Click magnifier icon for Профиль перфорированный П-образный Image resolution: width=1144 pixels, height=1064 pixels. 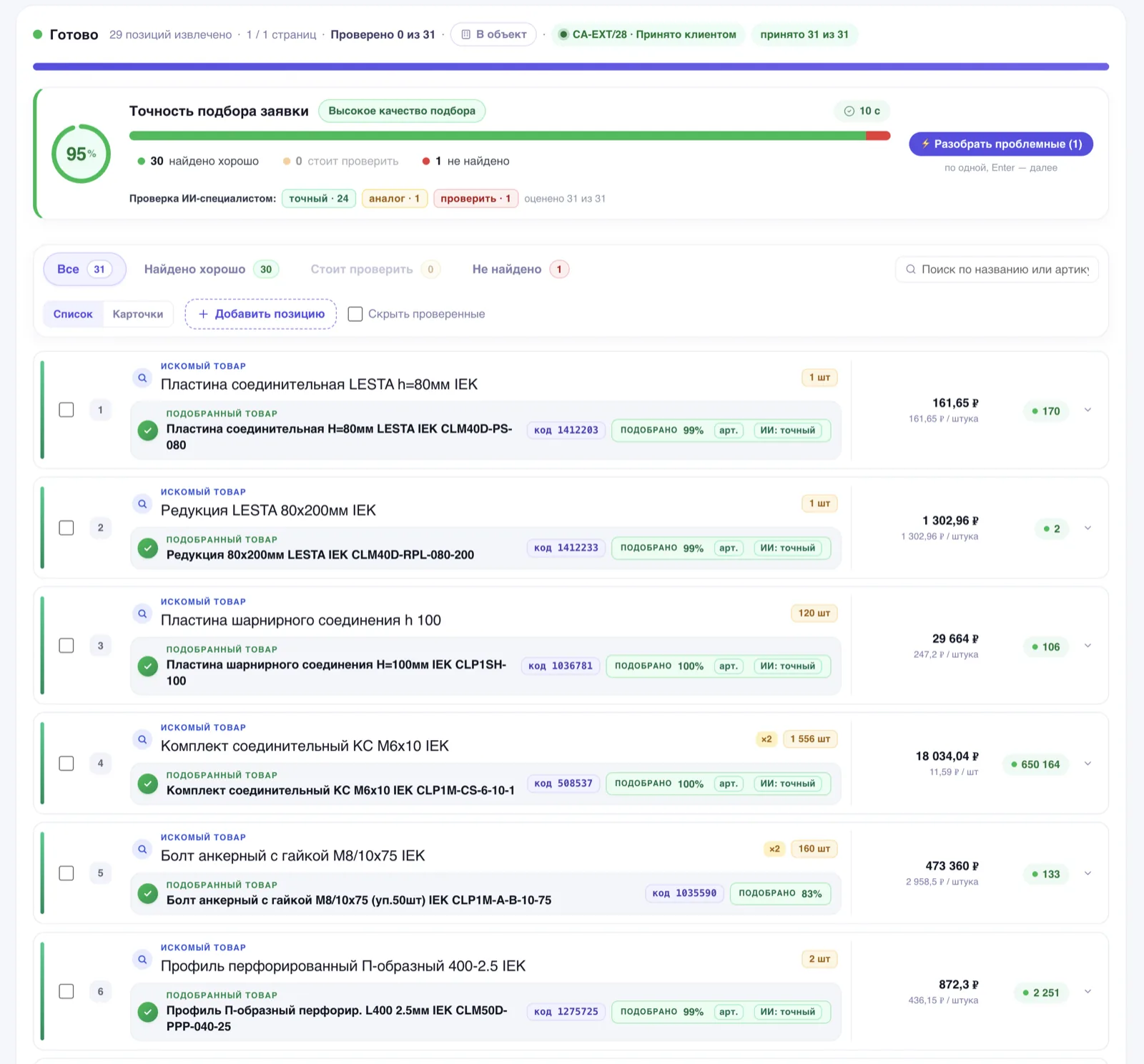click(x=142, y=959)
